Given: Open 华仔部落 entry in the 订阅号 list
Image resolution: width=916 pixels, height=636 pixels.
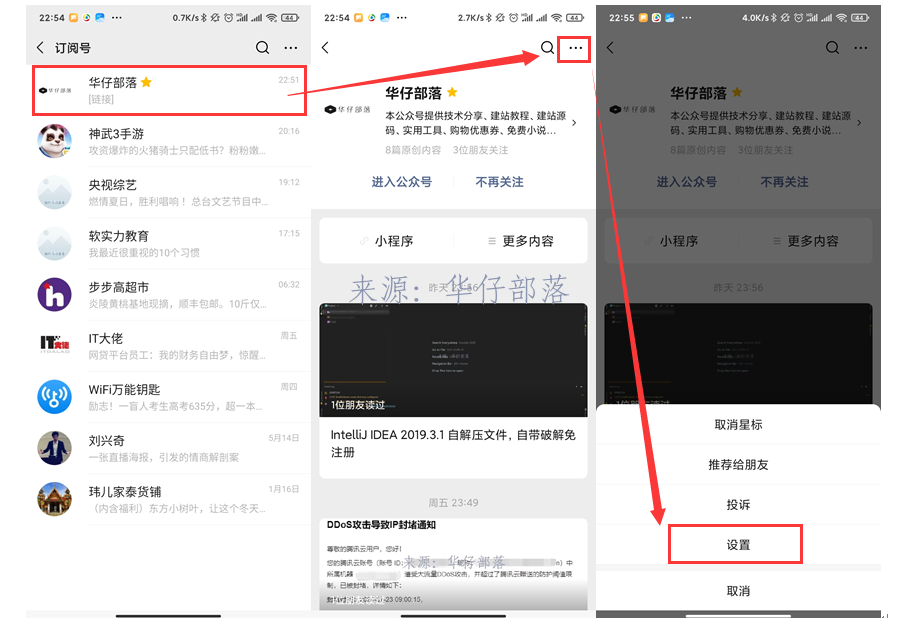Looking at the screenshot, I should pyautogui.click(x=169, y=90).
